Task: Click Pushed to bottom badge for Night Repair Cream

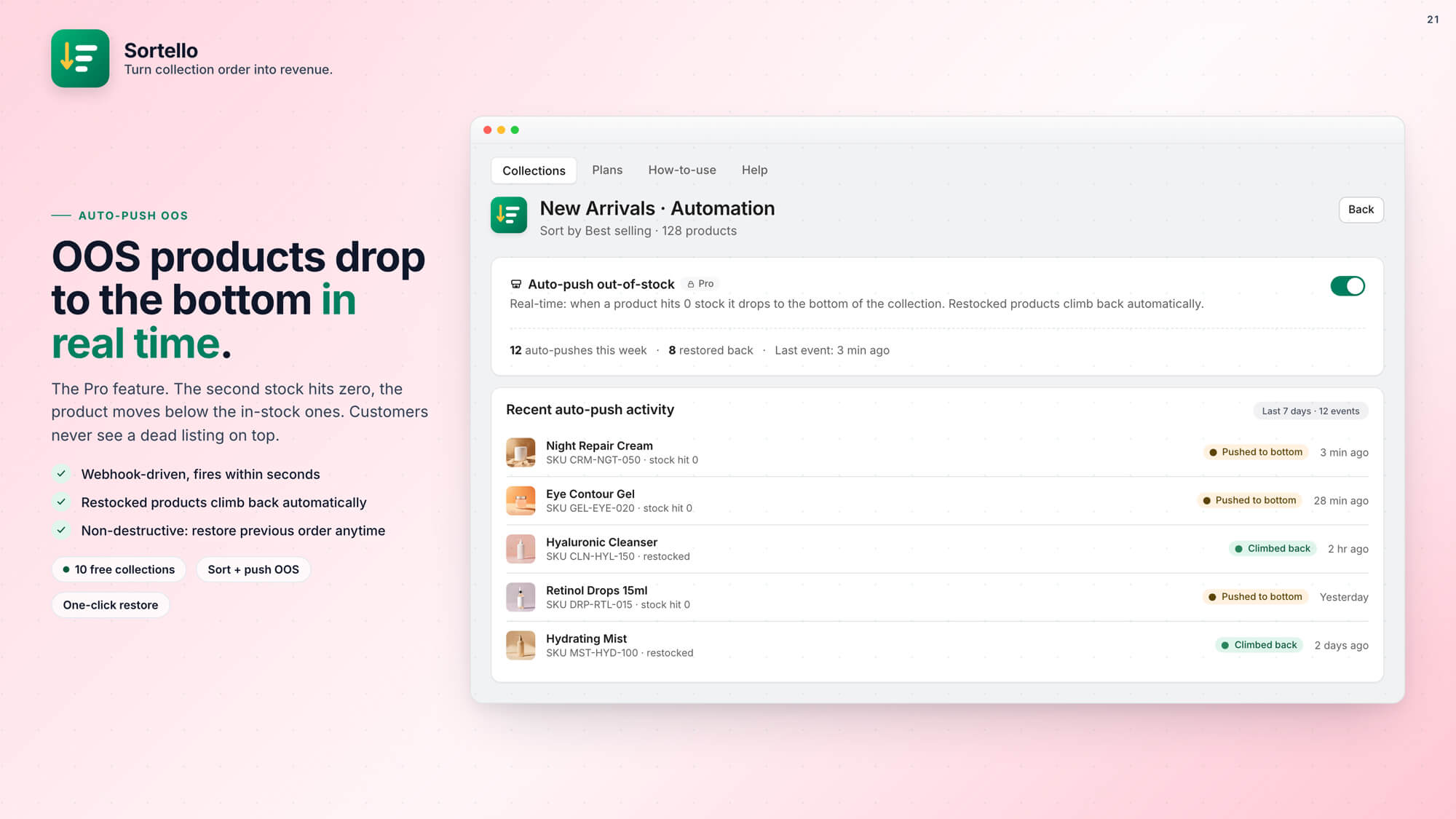Action: coord(1256,452)
